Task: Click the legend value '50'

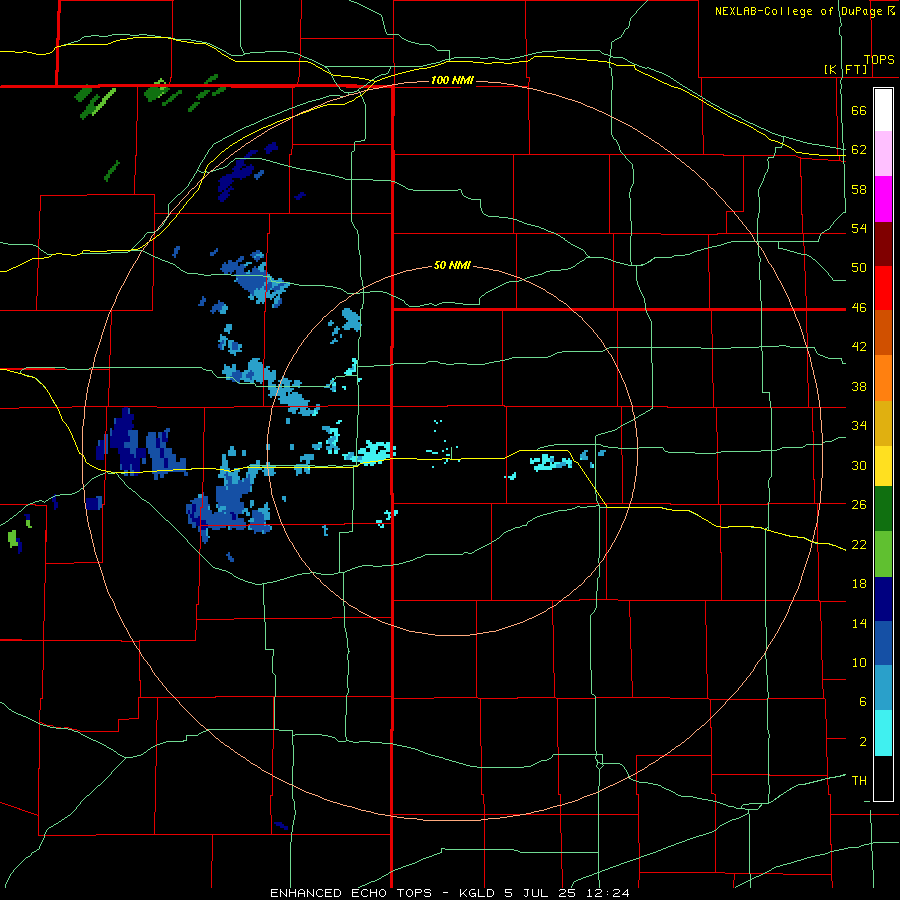Action: [x=859, y=268]
